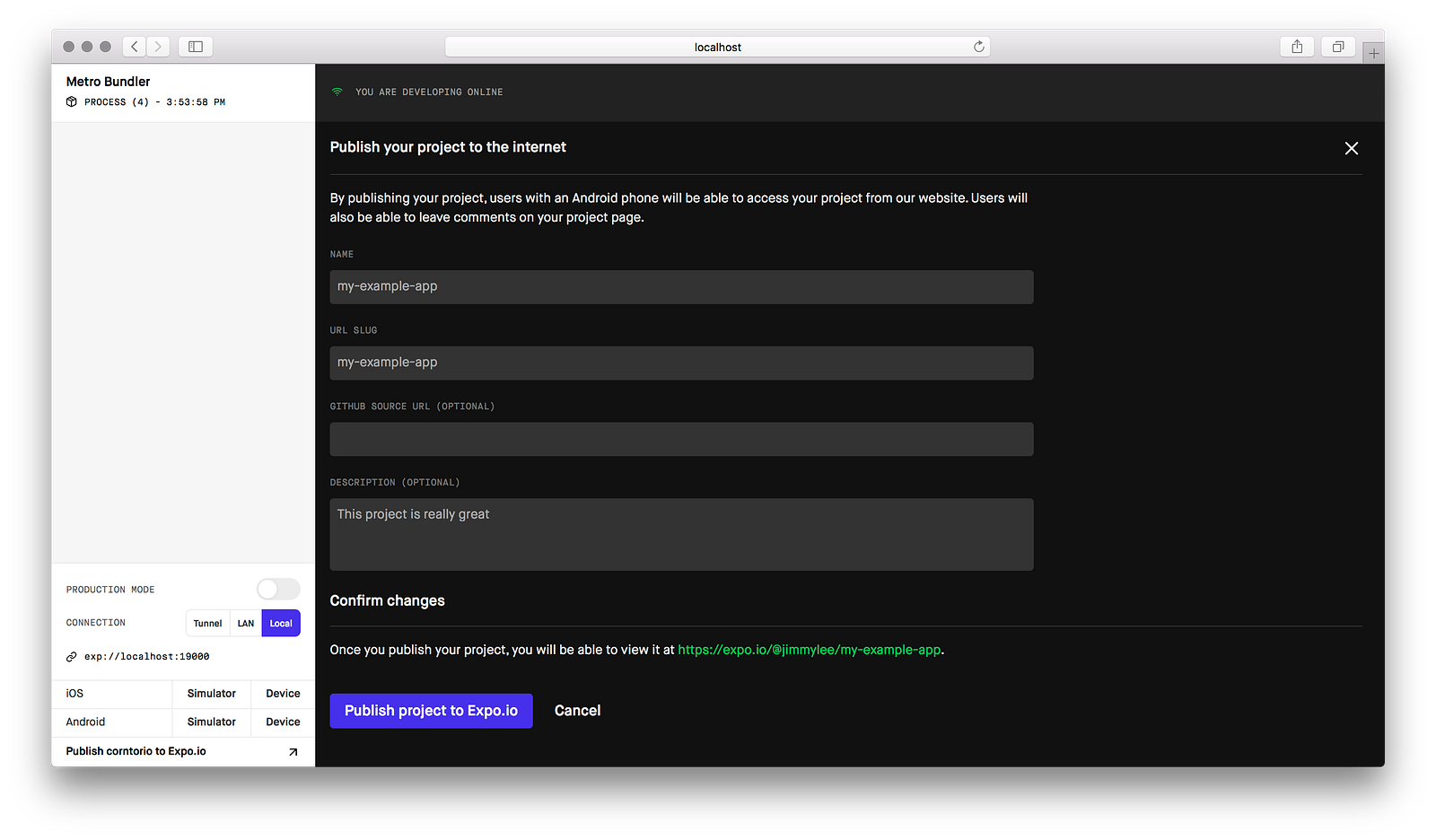Click the YOU ARE DEVELOPING ONLINE status
1436x840 pixels.
pos(429,92)
